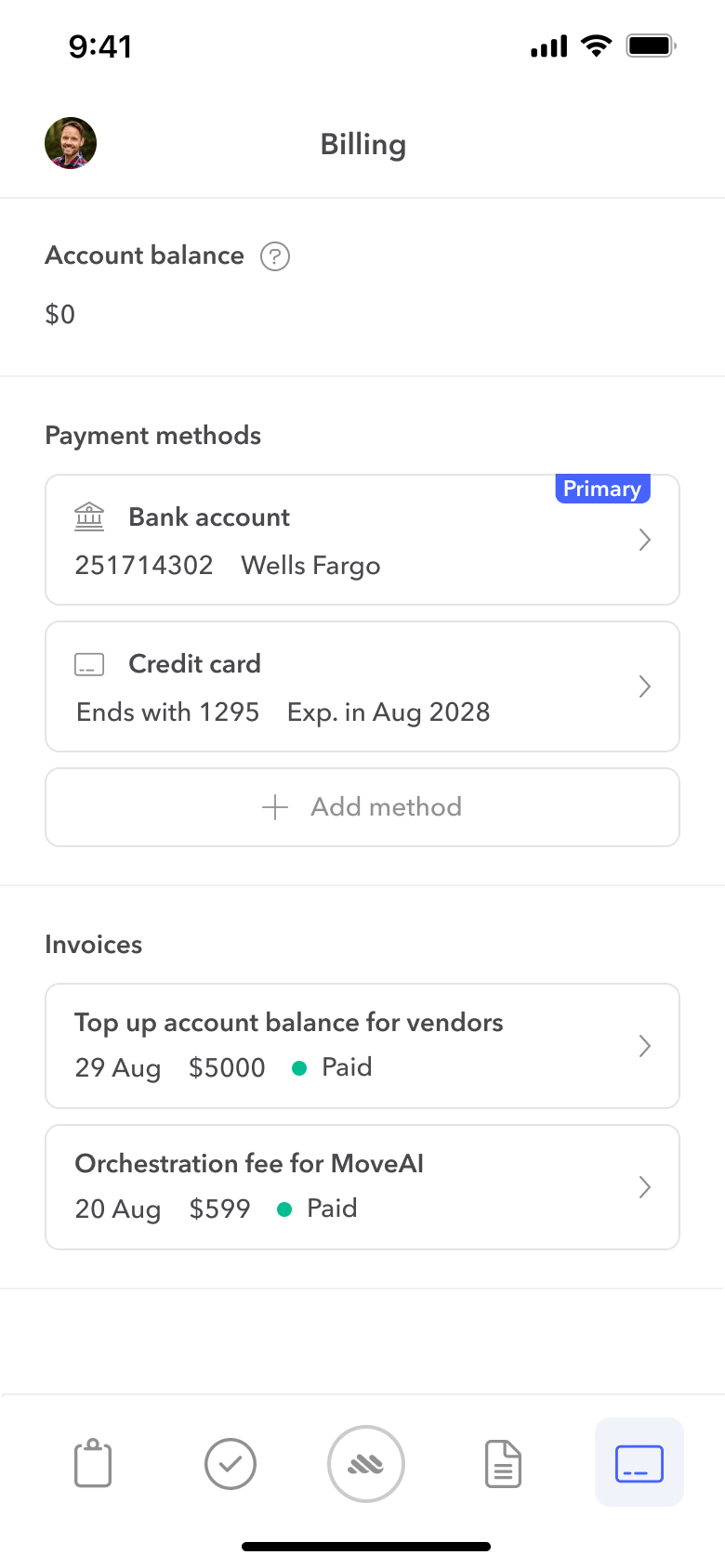Tap the credit card icon
This screenshot has height=1568, width=725.
(x=89, y=664)
